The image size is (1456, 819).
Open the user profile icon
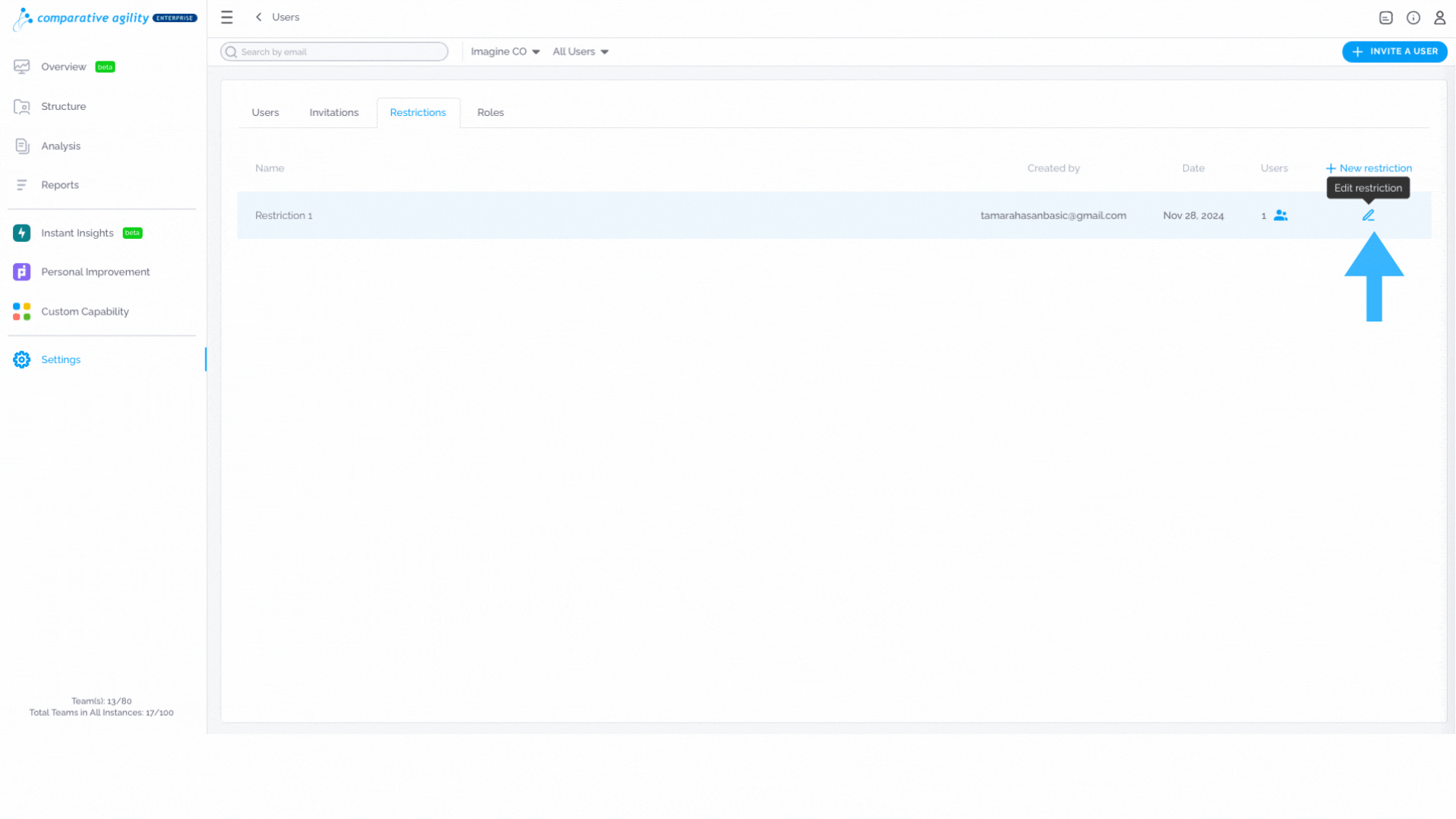(x=1439, y=17)
